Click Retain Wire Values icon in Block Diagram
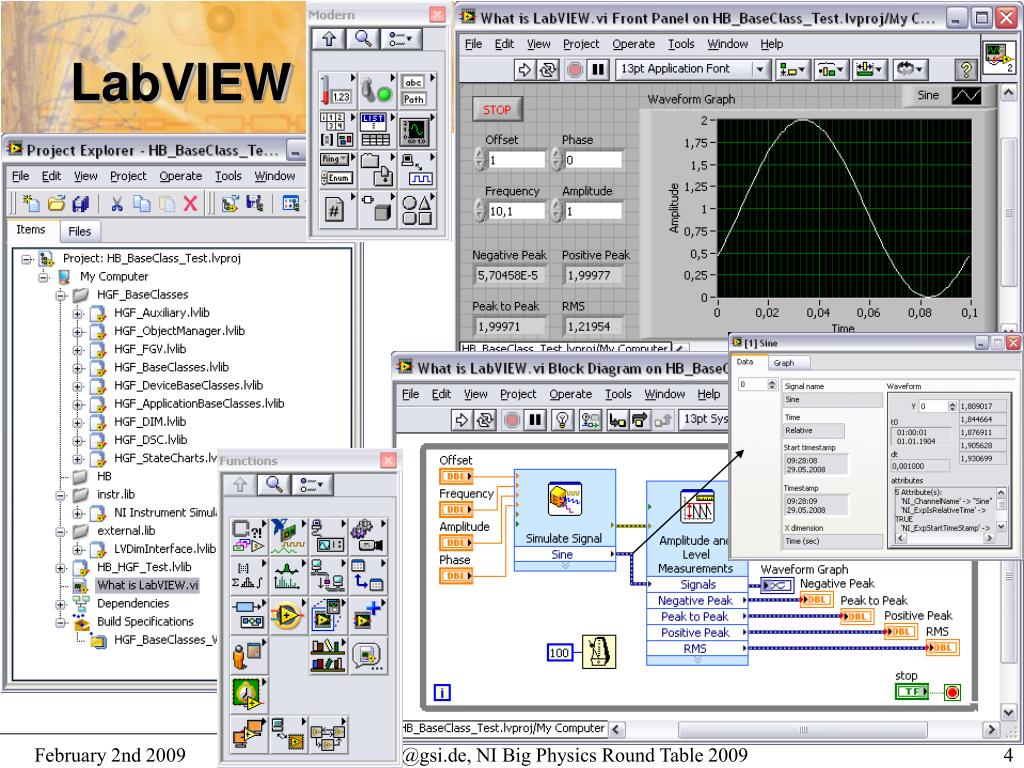Viewport: 1024px width, 768px height. coord(590,419)
